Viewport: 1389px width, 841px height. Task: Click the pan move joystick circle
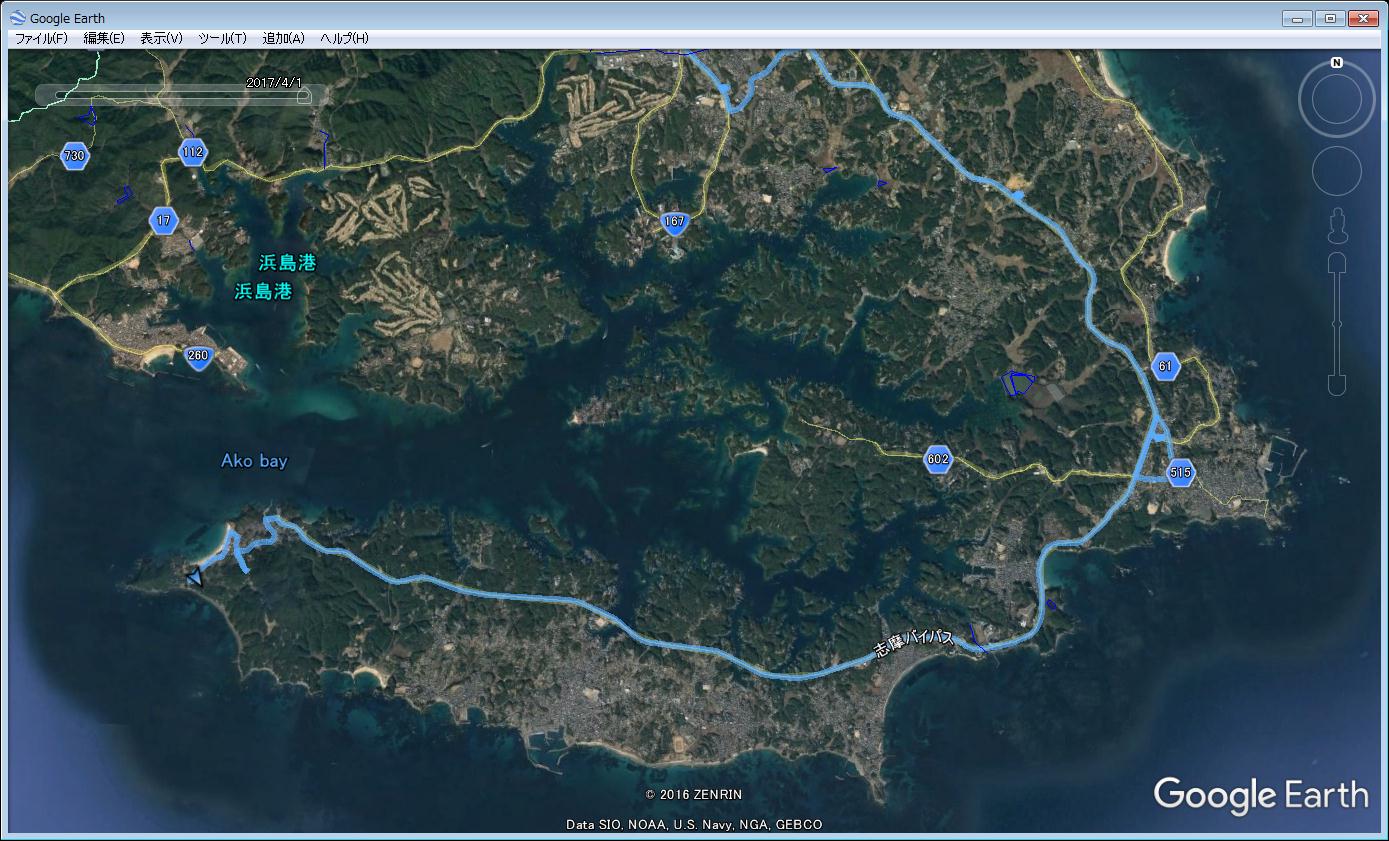1335,170
